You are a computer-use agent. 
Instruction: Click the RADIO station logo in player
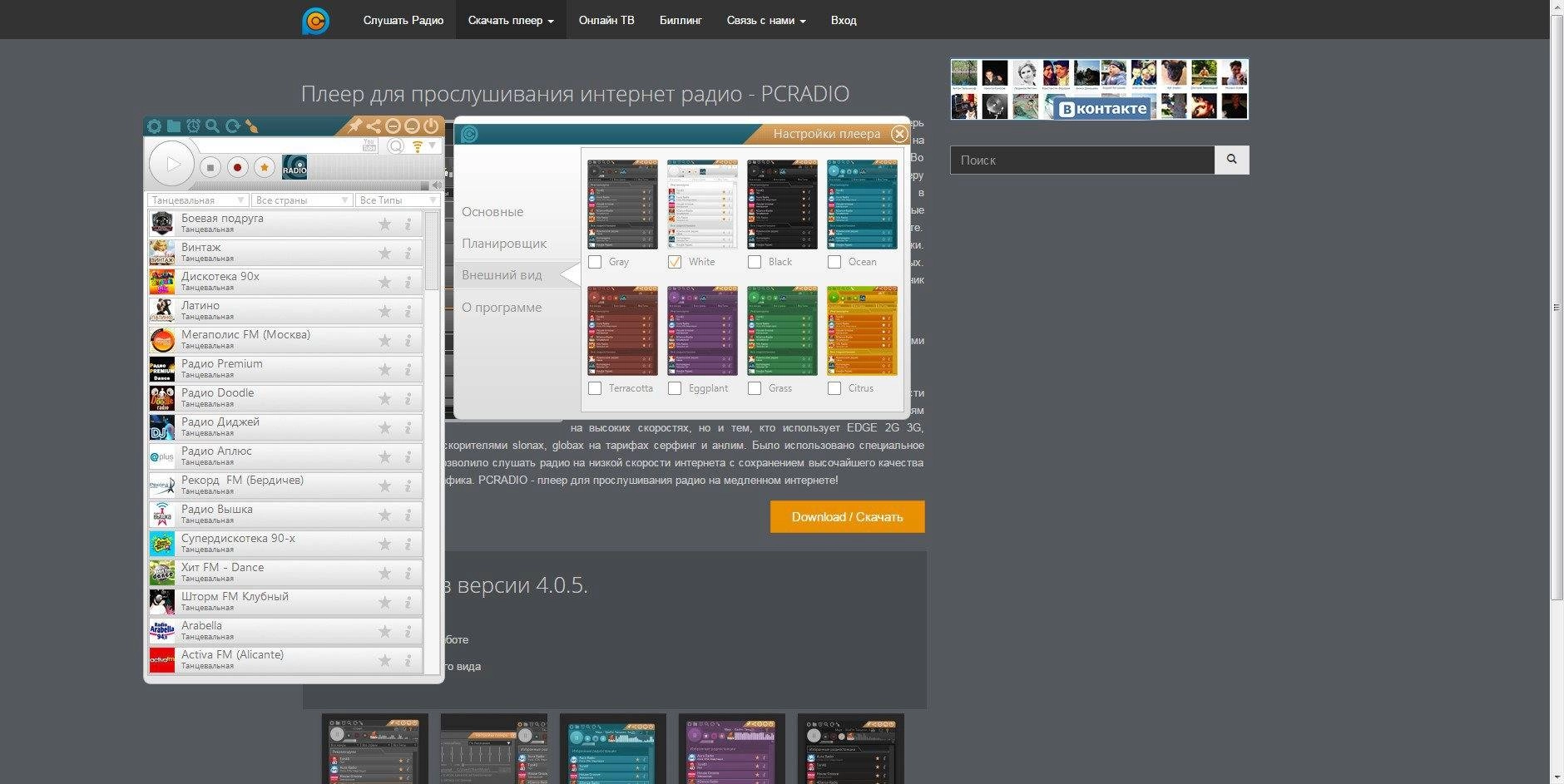294,166
